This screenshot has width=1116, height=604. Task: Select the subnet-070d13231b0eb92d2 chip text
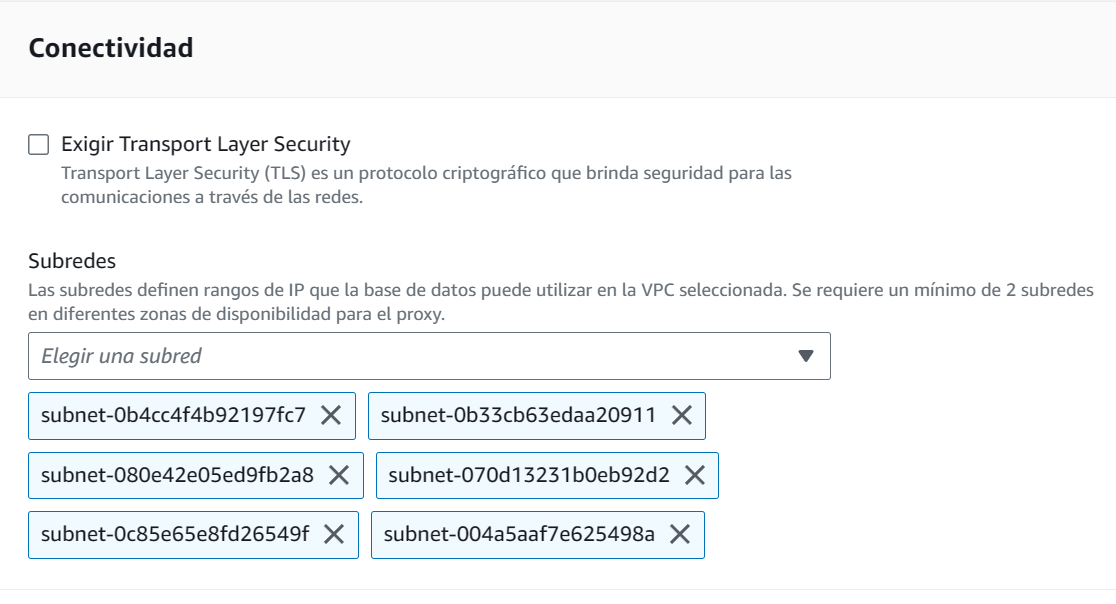point(529,475)
